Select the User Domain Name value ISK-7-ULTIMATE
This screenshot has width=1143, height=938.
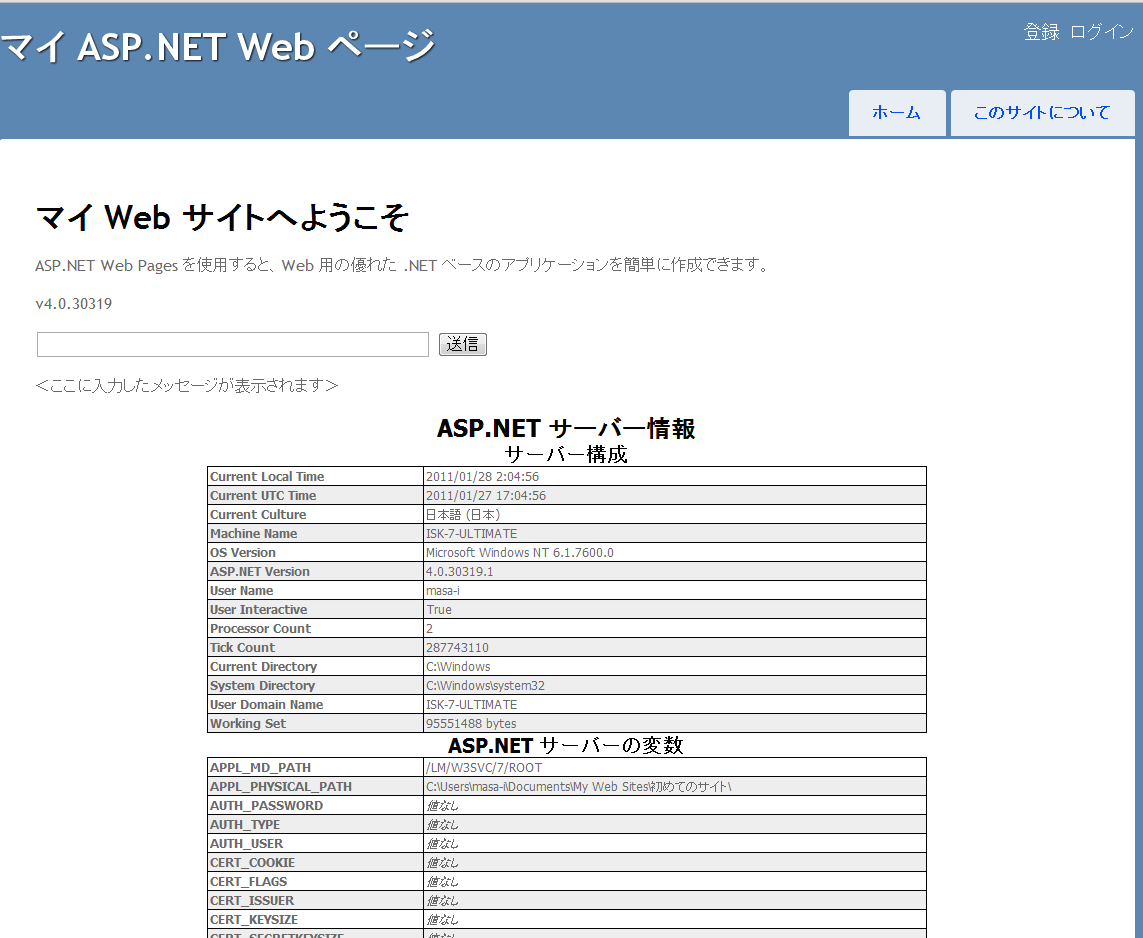[x=472, y=704]
